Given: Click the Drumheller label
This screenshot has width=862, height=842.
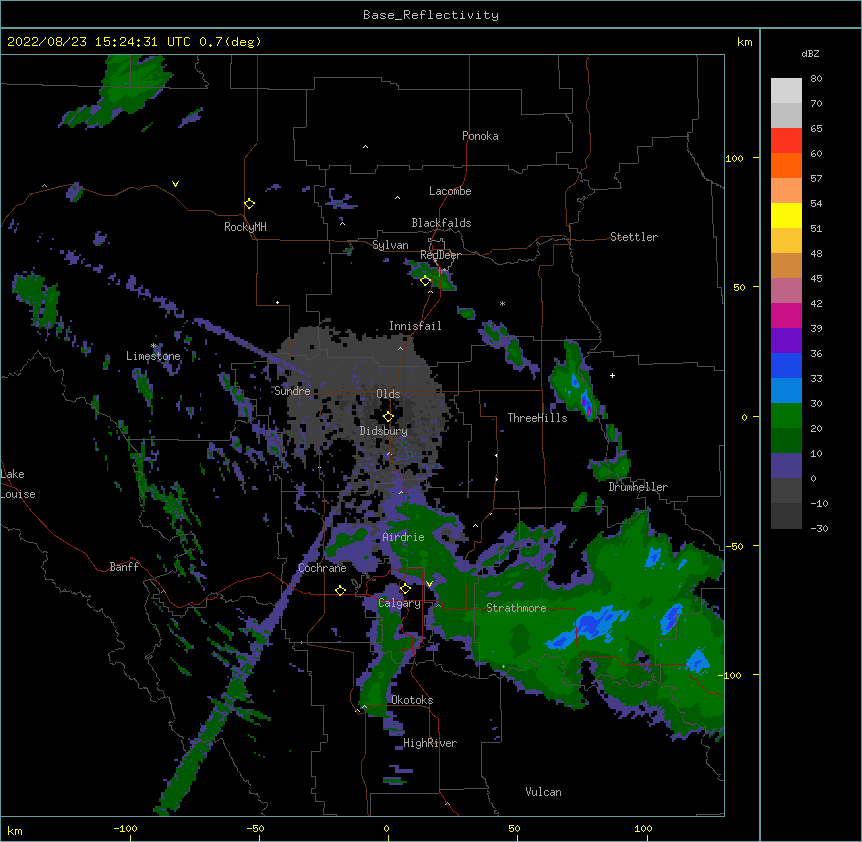Looking at the screenshot, I should (638, 487).
